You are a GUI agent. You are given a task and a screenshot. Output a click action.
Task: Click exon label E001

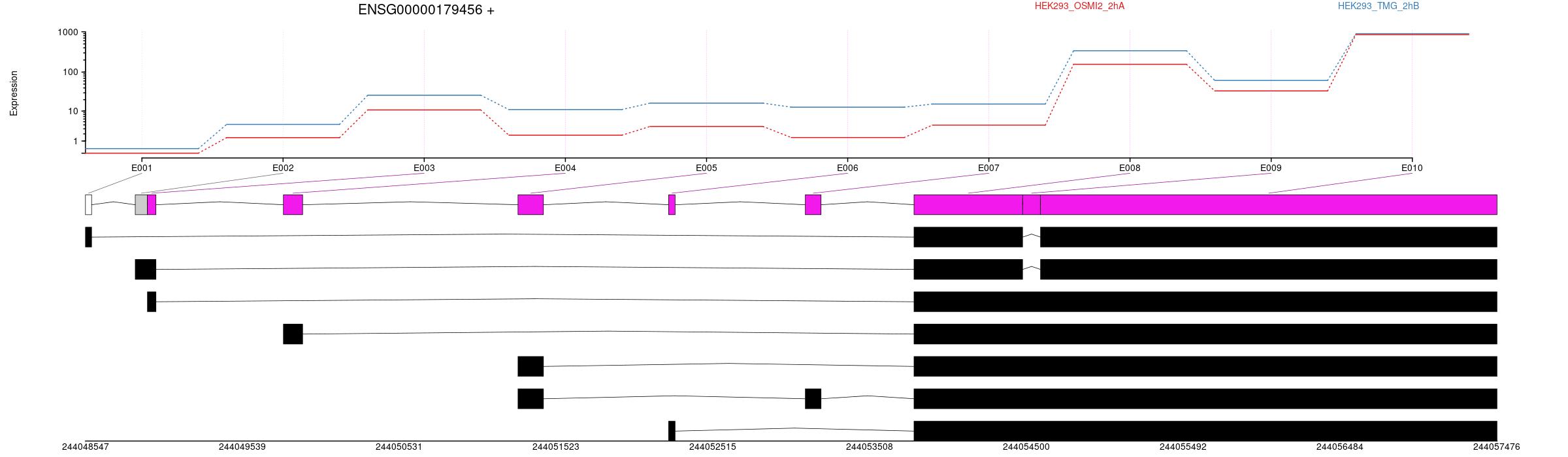coord(142,168)
